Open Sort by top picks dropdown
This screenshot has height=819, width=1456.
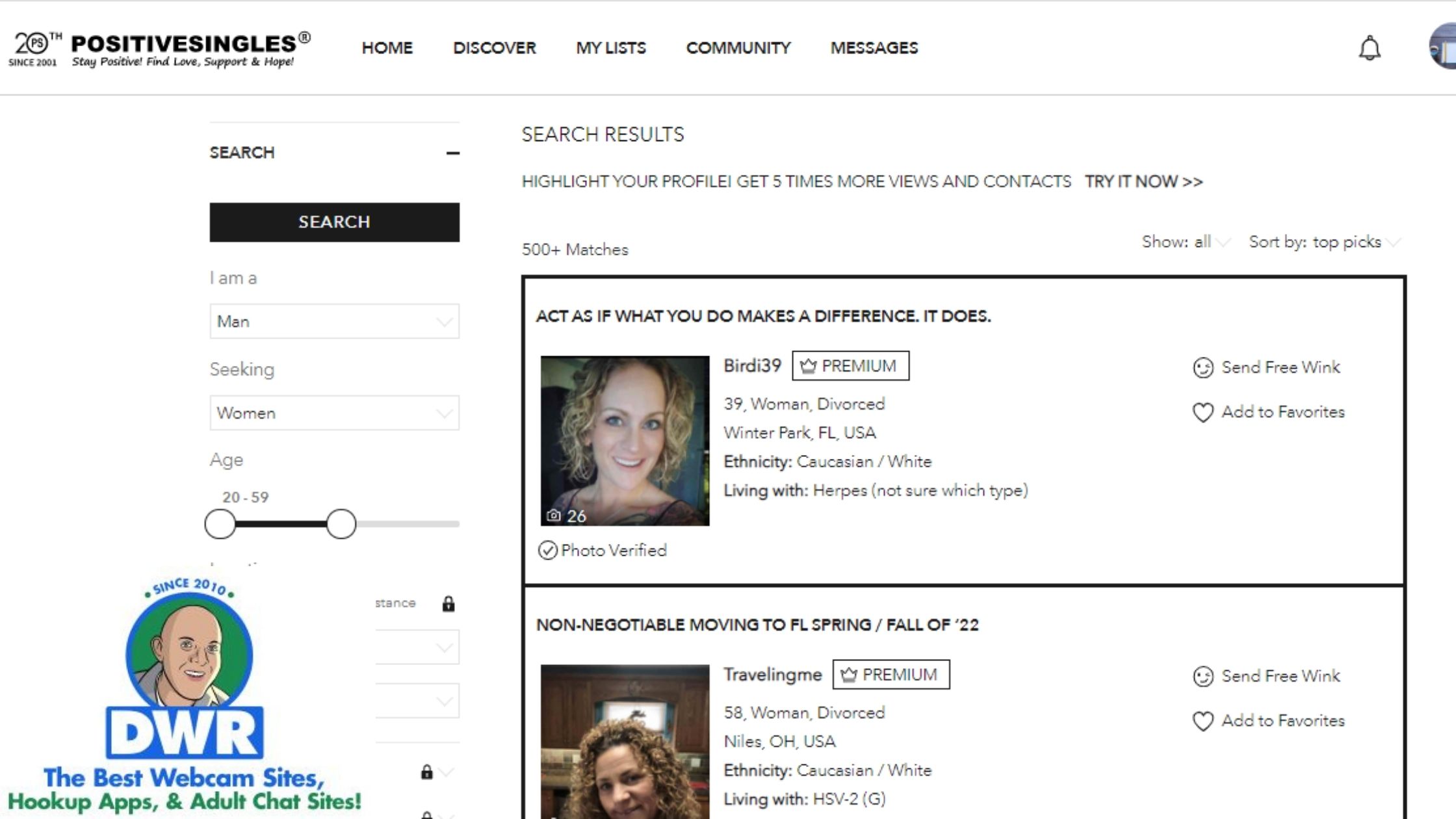[1325, 242]
